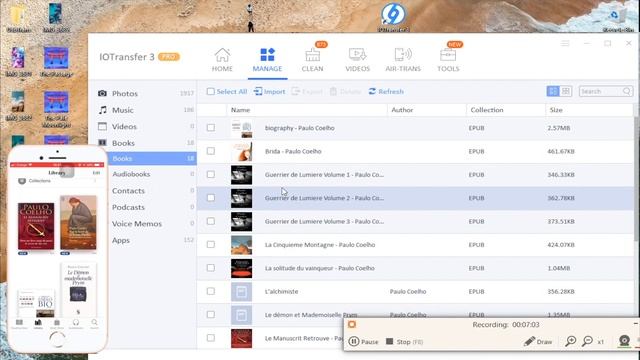
Task: Sort by the Size column header
Action: (x=556, y=110)
